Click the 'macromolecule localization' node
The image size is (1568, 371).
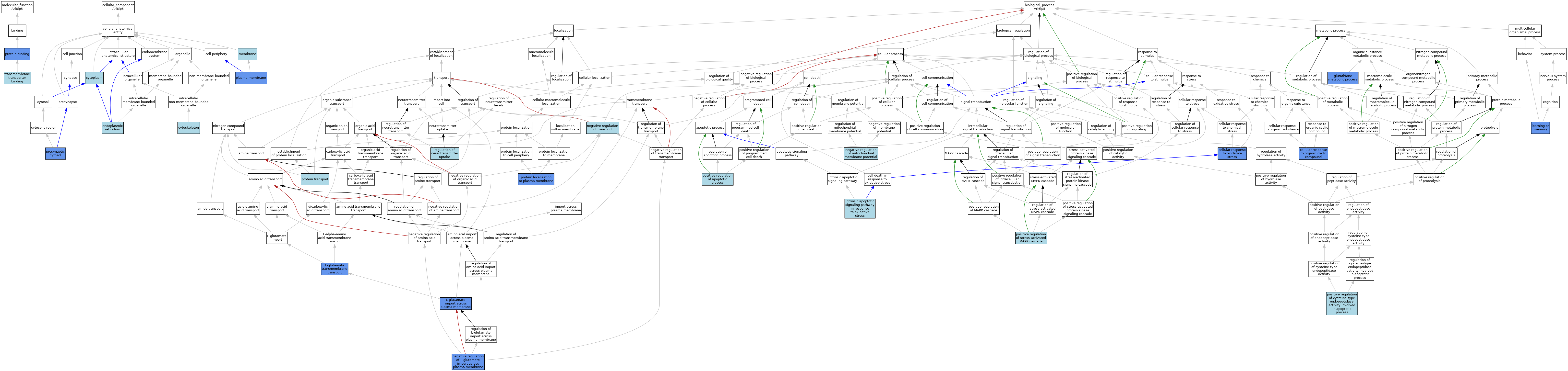tap(541, 54)
